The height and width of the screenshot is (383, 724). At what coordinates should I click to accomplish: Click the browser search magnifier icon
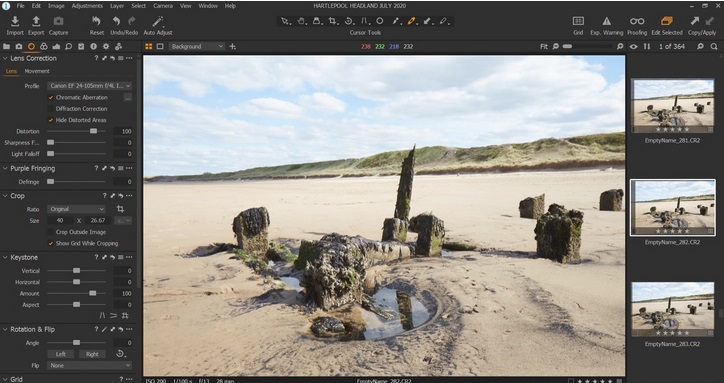click(x=714, y=46)
